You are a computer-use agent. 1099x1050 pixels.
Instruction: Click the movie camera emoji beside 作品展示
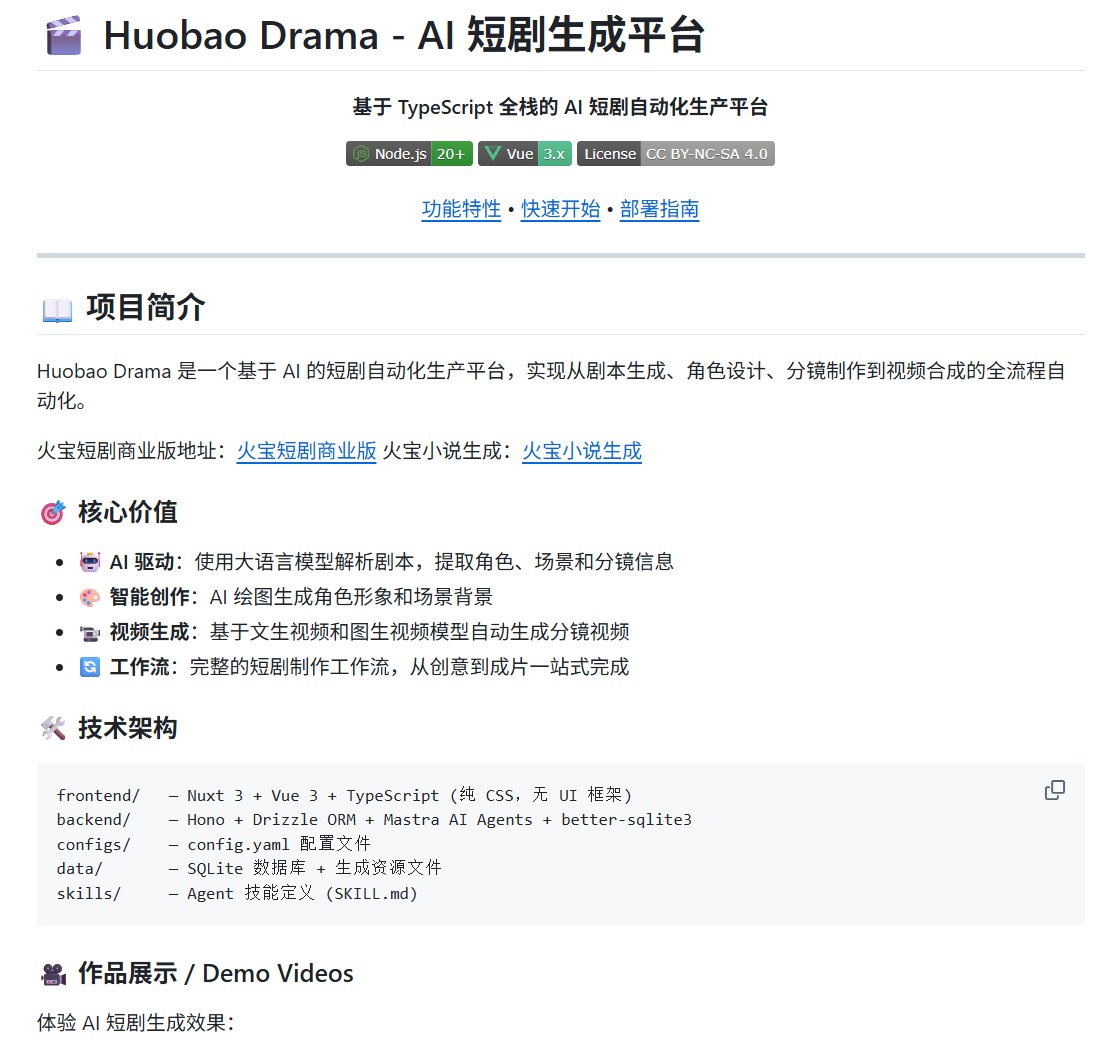coord(53,974)
